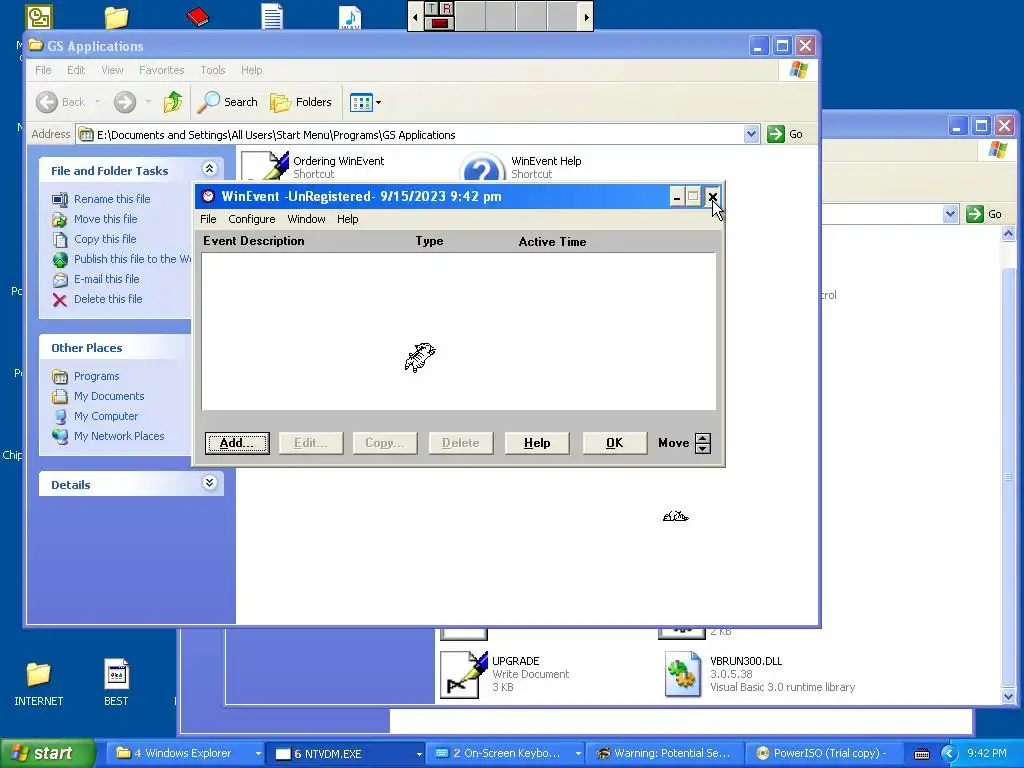
Task: Open the File menu in WinEvent
Action: (x=208, y=219)
